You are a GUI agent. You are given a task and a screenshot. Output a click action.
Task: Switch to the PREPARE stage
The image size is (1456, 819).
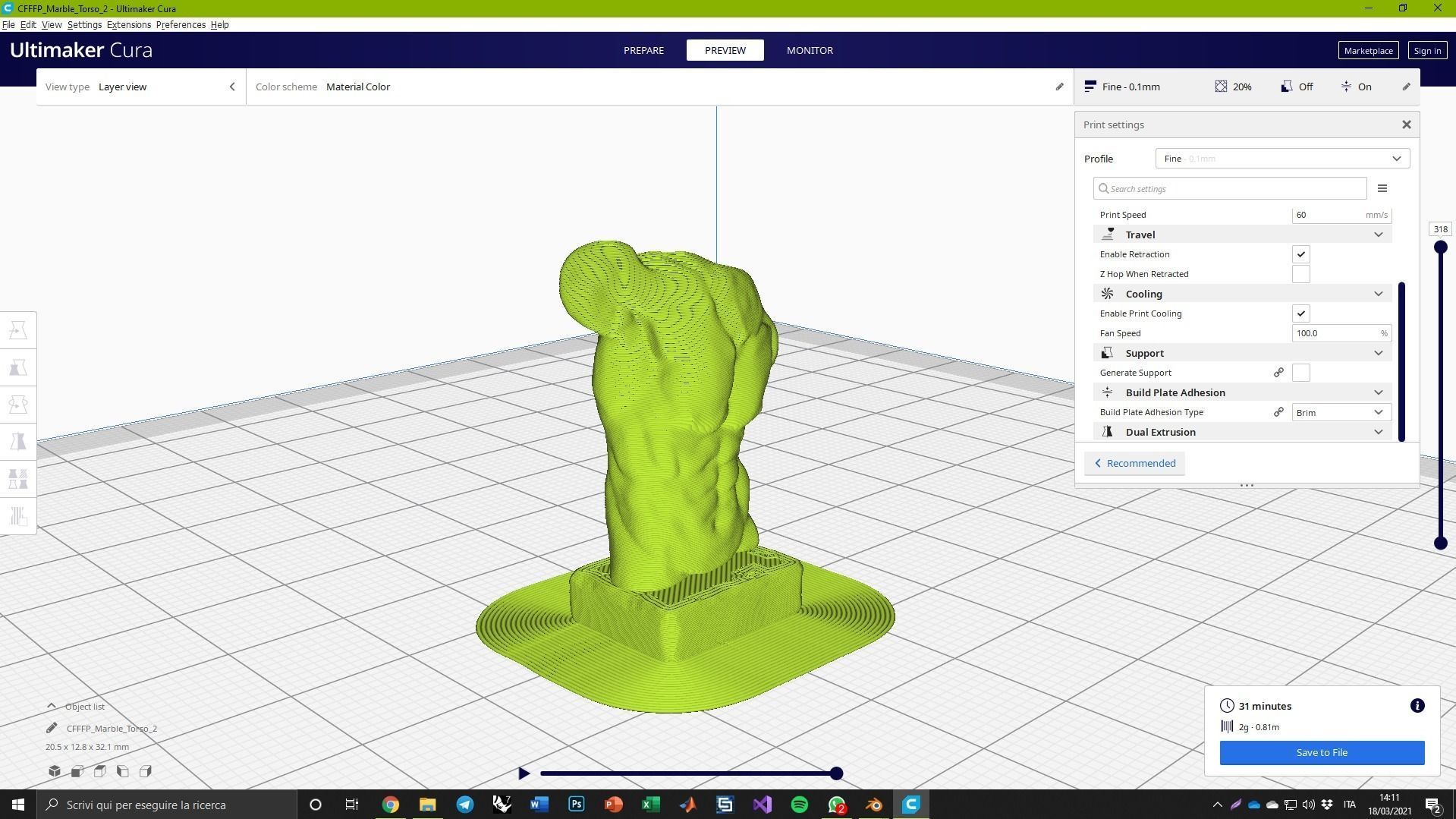click(643, 50)
